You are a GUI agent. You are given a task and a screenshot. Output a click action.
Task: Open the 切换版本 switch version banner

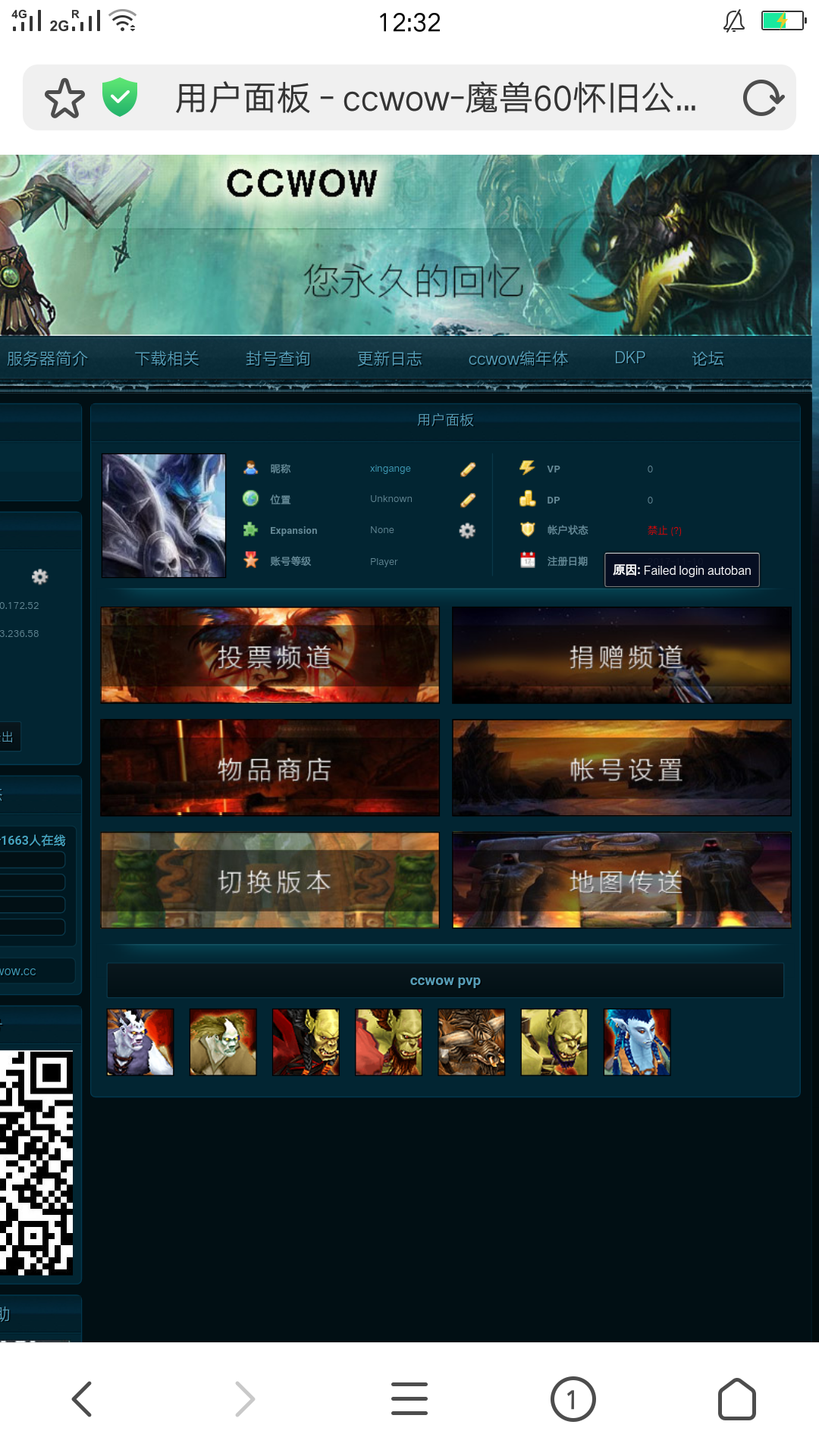click(270, 880)
